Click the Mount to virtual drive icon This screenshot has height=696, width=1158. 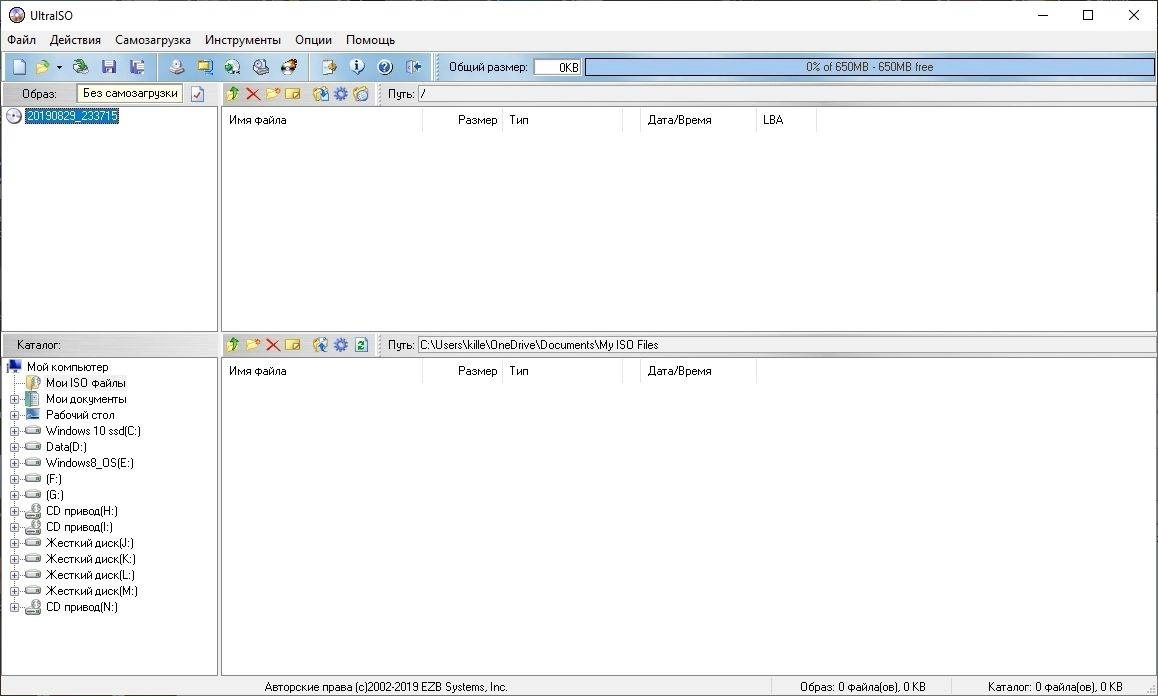click(261, 67)
